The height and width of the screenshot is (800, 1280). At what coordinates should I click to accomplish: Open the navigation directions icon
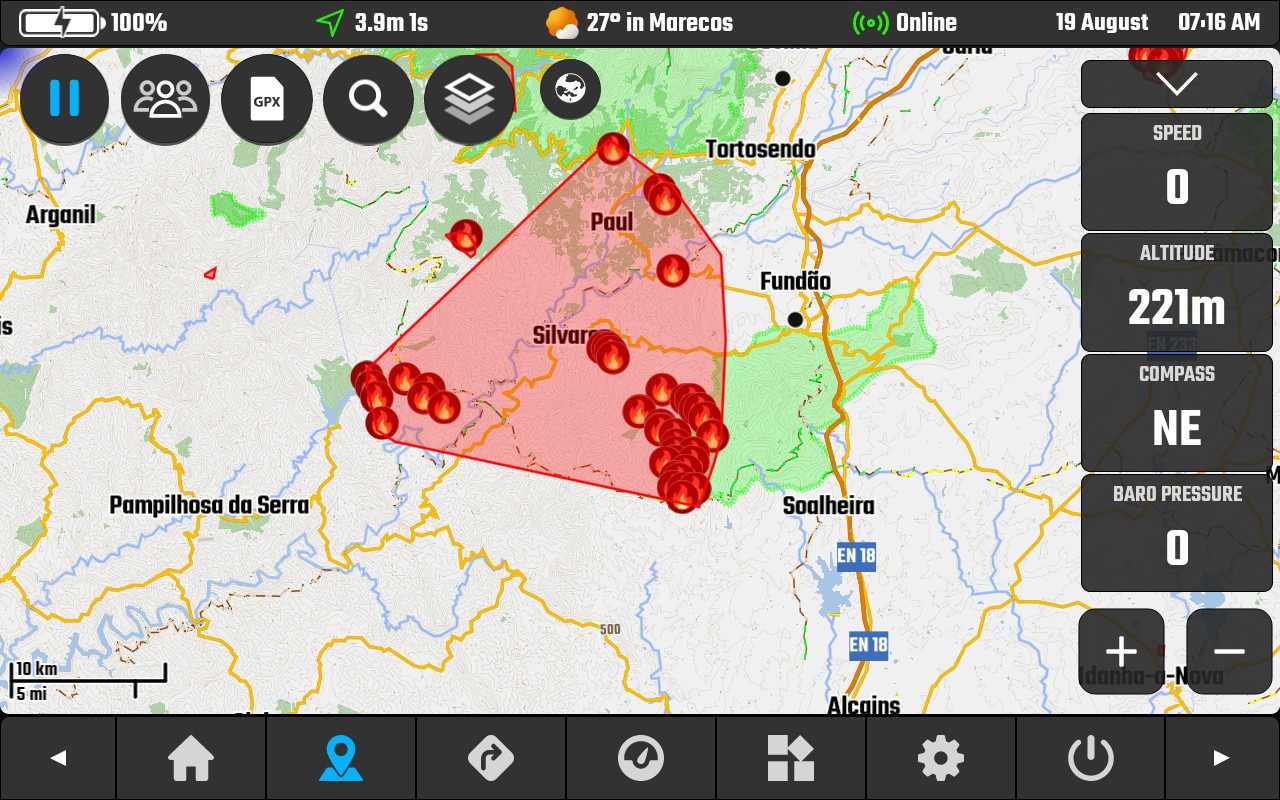[x=491, y=758]
